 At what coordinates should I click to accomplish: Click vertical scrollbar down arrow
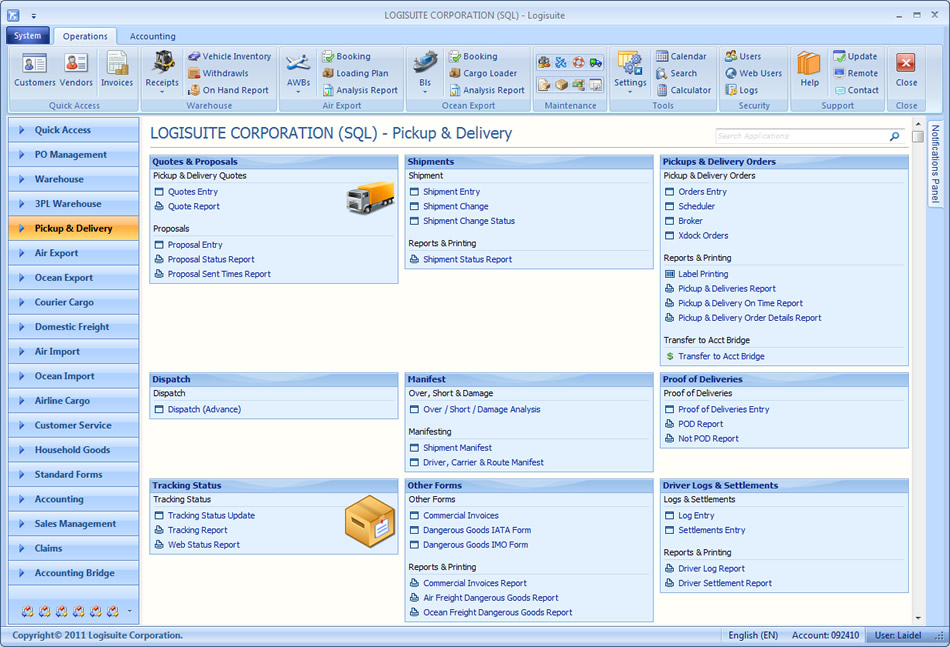point(918,618)
